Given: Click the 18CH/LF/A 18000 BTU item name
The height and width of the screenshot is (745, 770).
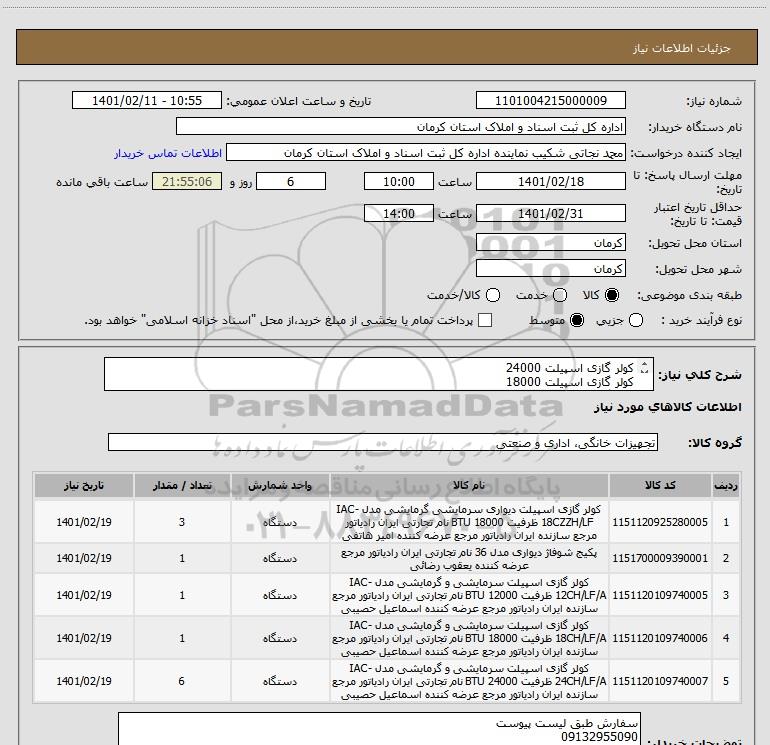Looking at the screenshot, I should click(x=469, y=638).
